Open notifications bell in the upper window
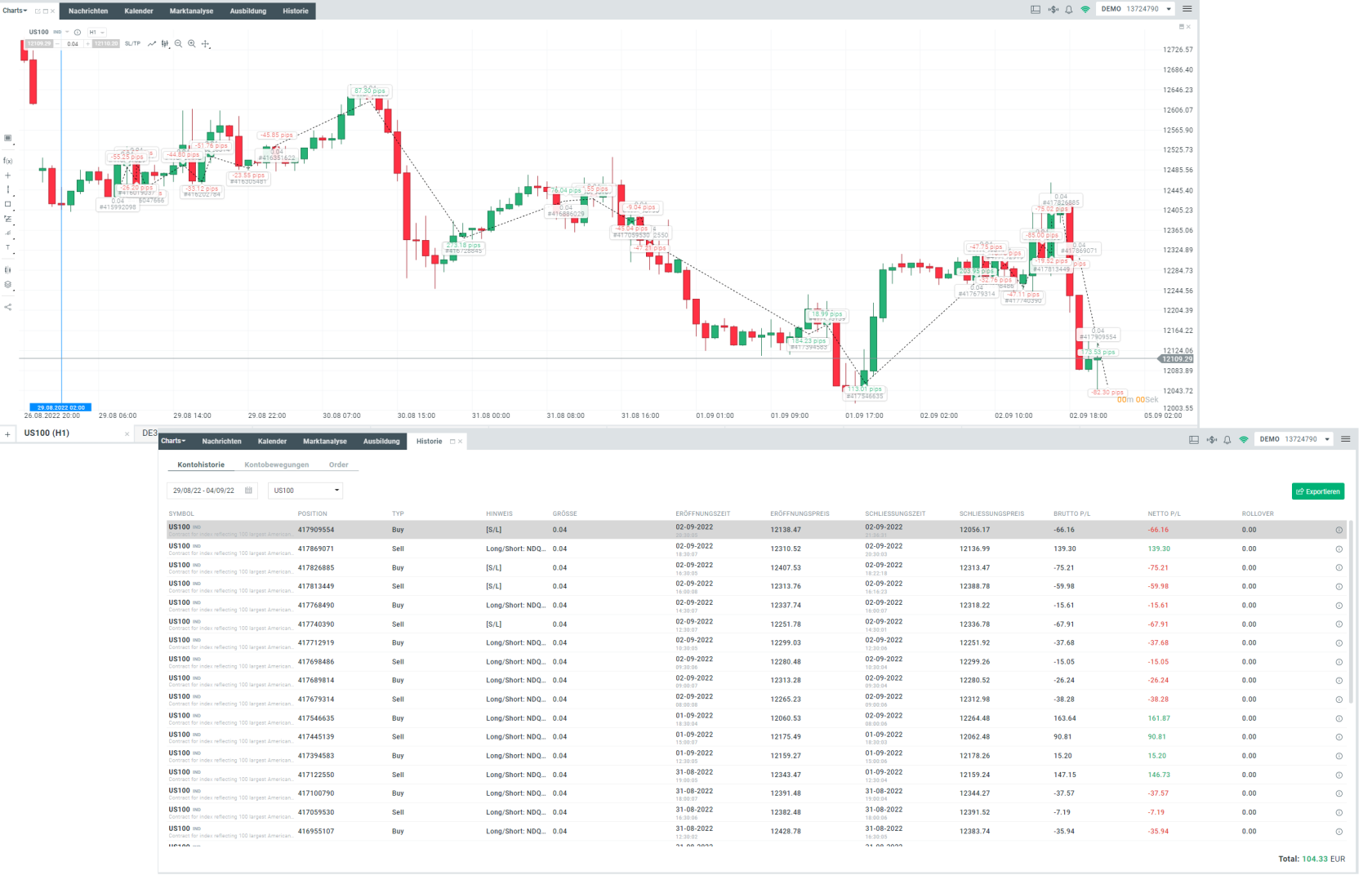1372x884 pixels. coord(1068,10)
